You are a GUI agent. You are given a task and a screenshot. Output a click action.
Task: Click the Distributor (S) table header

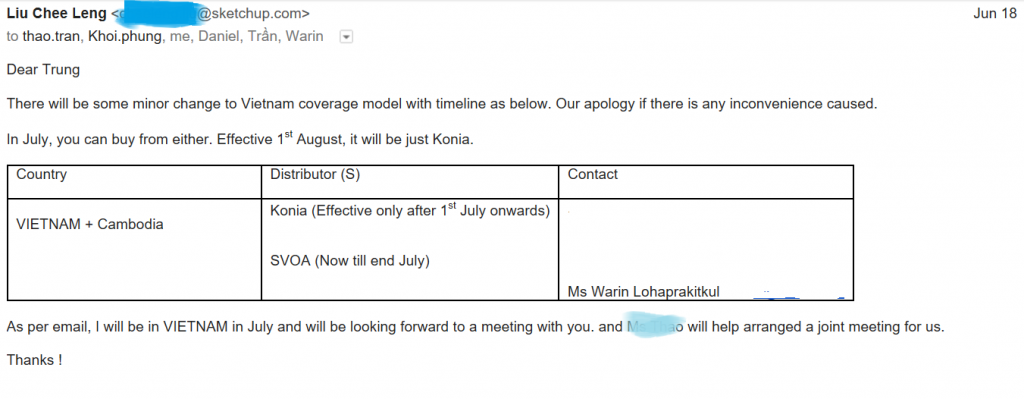pos(410,182)
